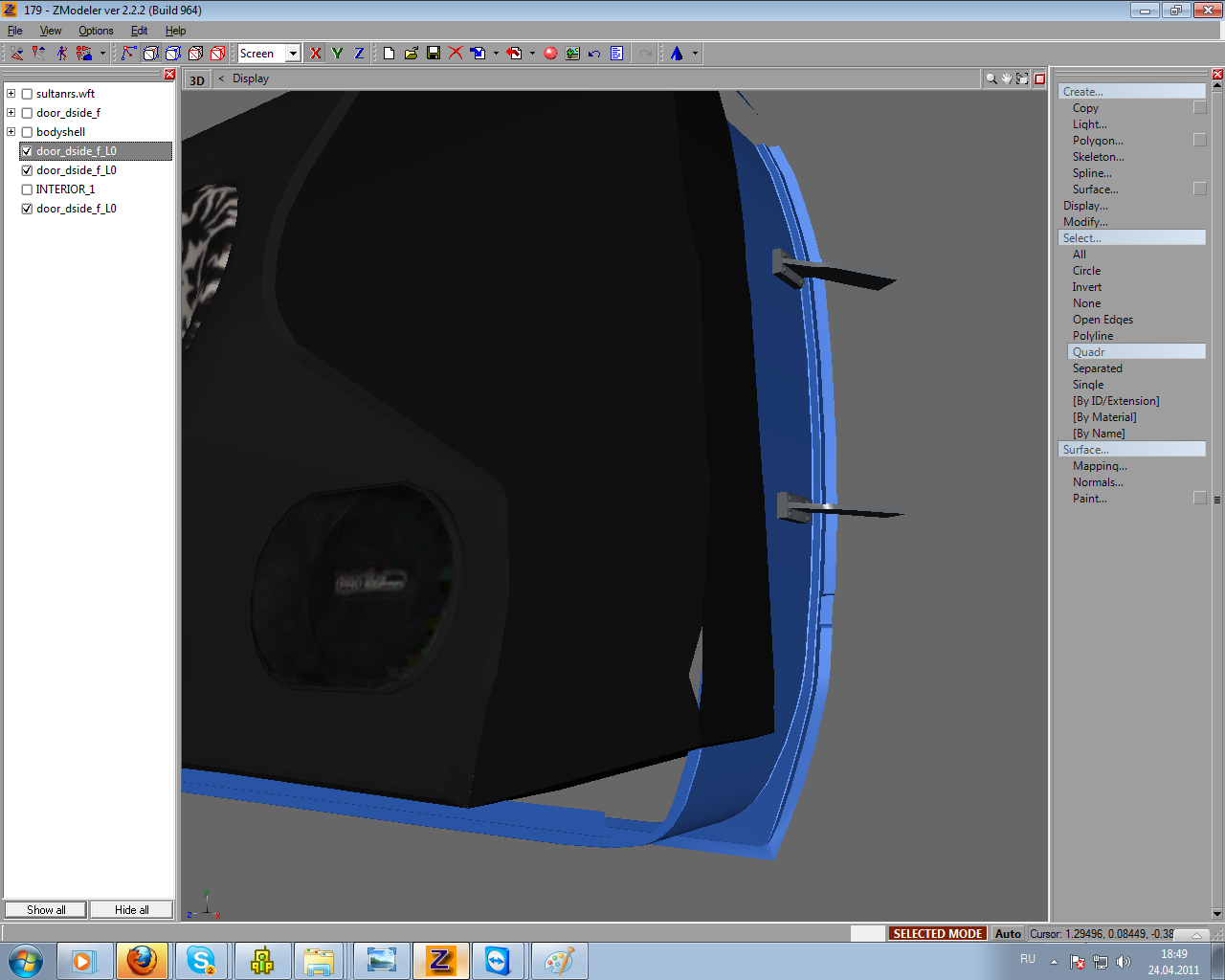This screenshot has width=1225, height=980.
Task: Select the viewport pan hand tool
Action: pyautogui.click(x=1007, y=79)
